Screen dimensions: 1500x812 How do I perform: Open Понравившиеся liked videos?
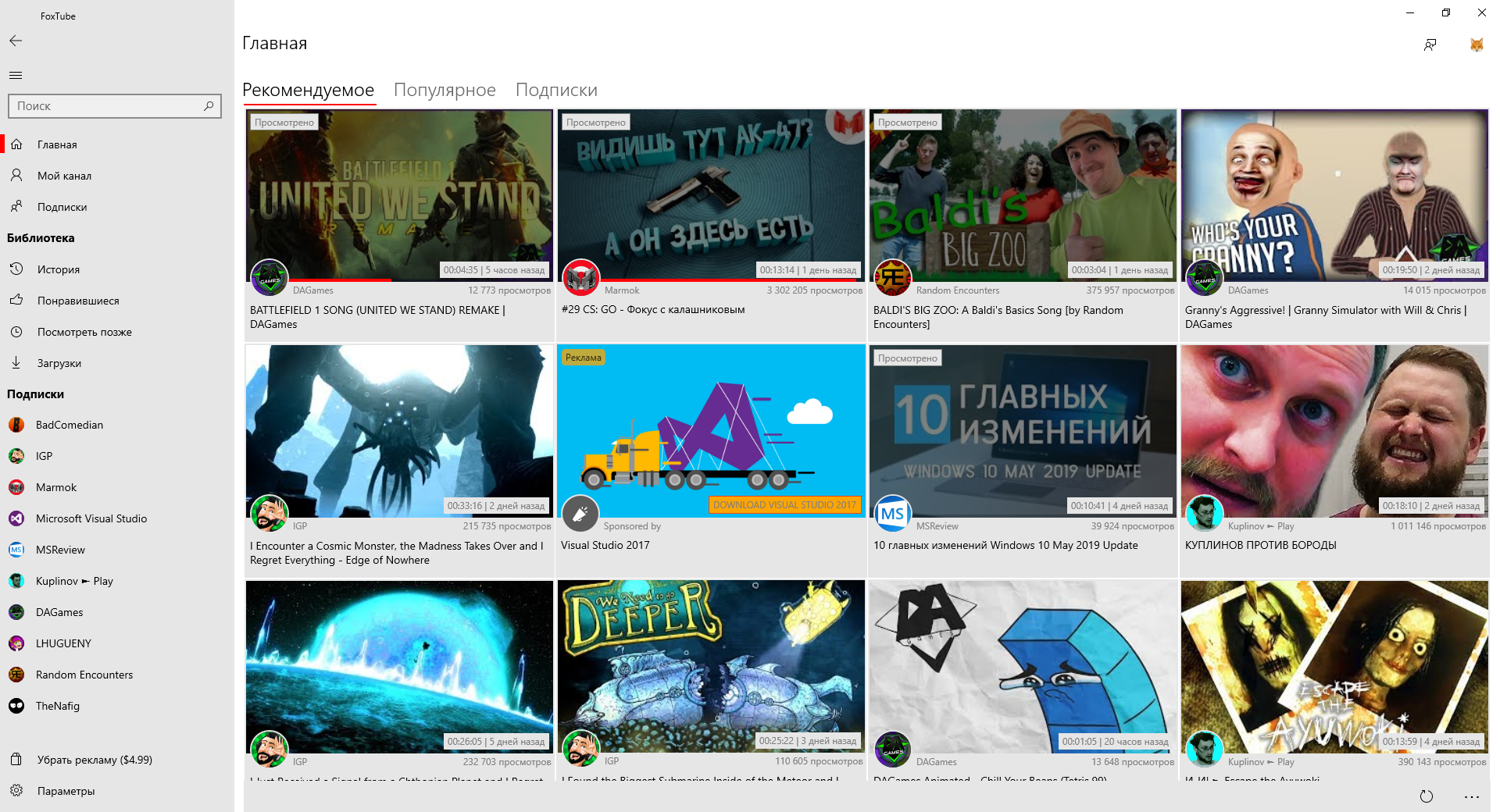point(78,301)
